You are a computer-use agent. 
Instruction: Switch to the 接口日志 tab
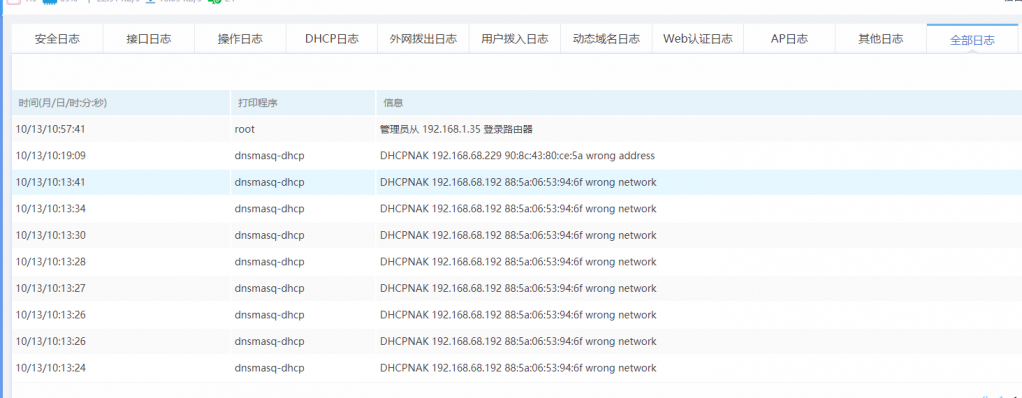click(149, 39)
